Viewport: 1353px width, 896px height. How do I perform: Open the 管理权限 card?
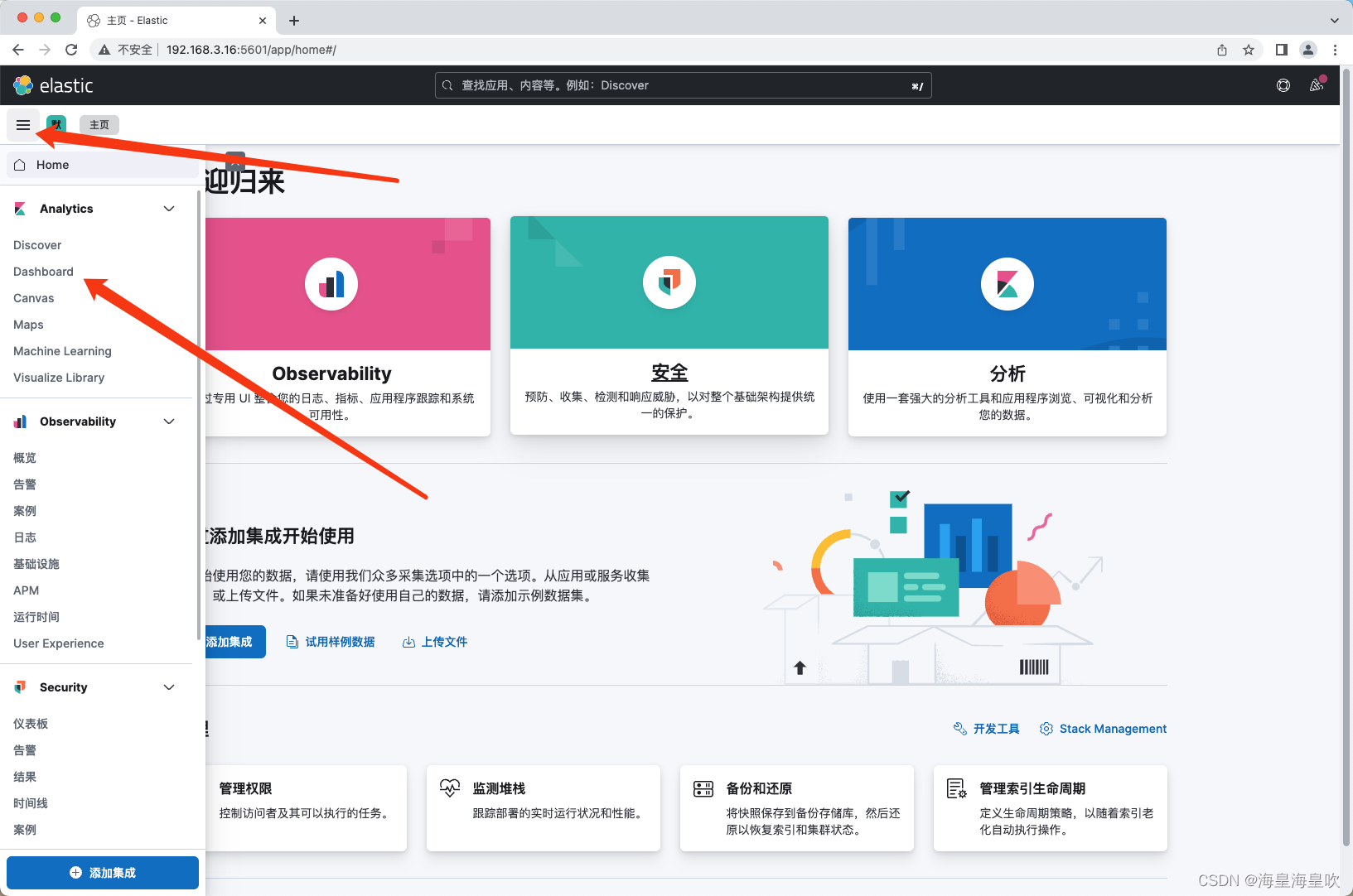click(306, 807)
